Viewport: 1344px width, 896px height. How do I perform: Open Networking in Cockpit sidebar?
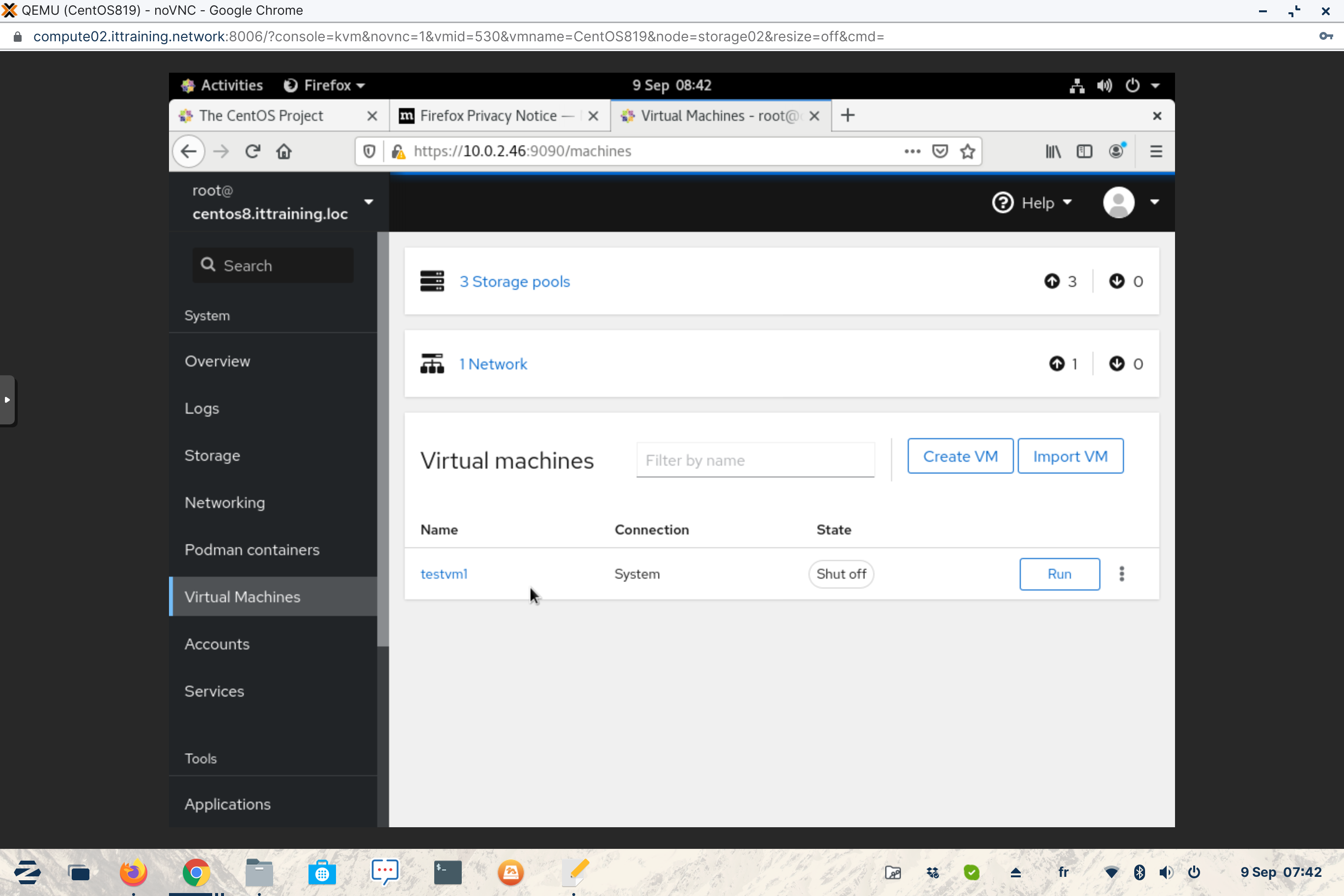(x=274, y=503)
